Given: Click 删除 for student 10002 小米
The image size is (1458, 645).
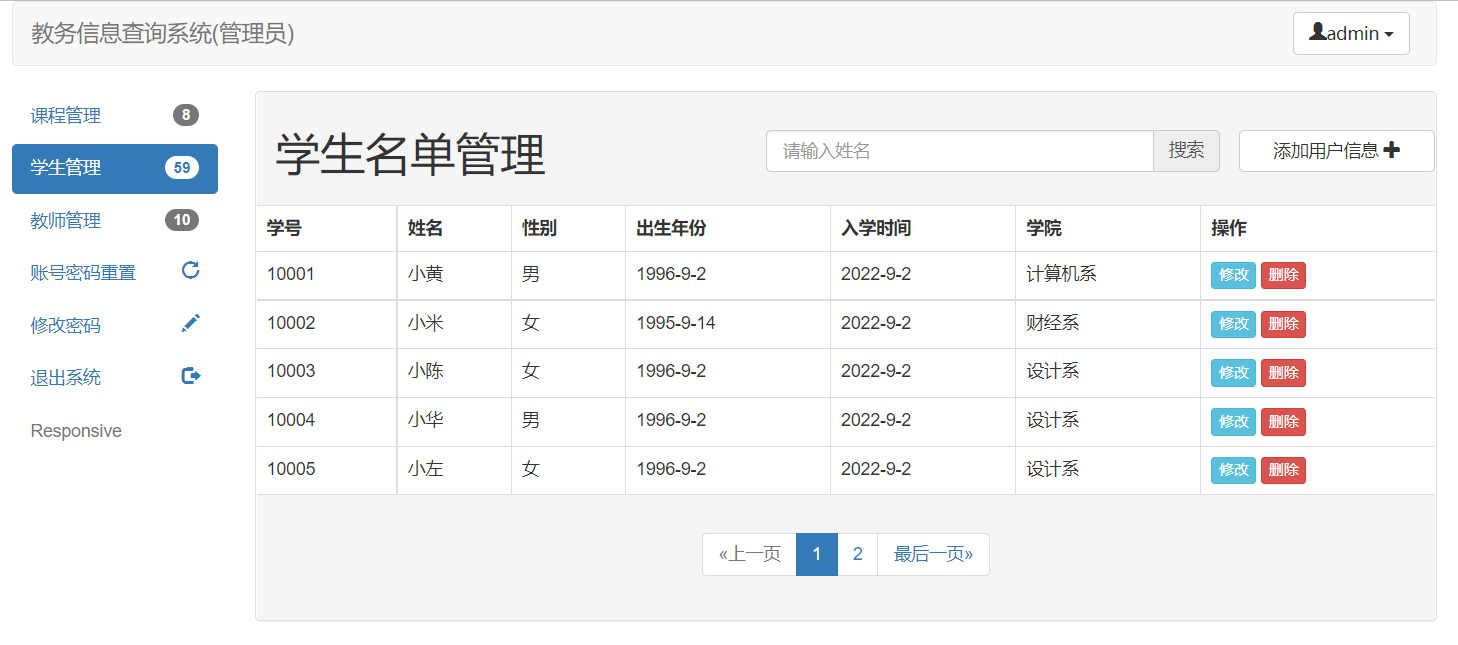Looking at the screenshot, I should [x=1283, y=324].
